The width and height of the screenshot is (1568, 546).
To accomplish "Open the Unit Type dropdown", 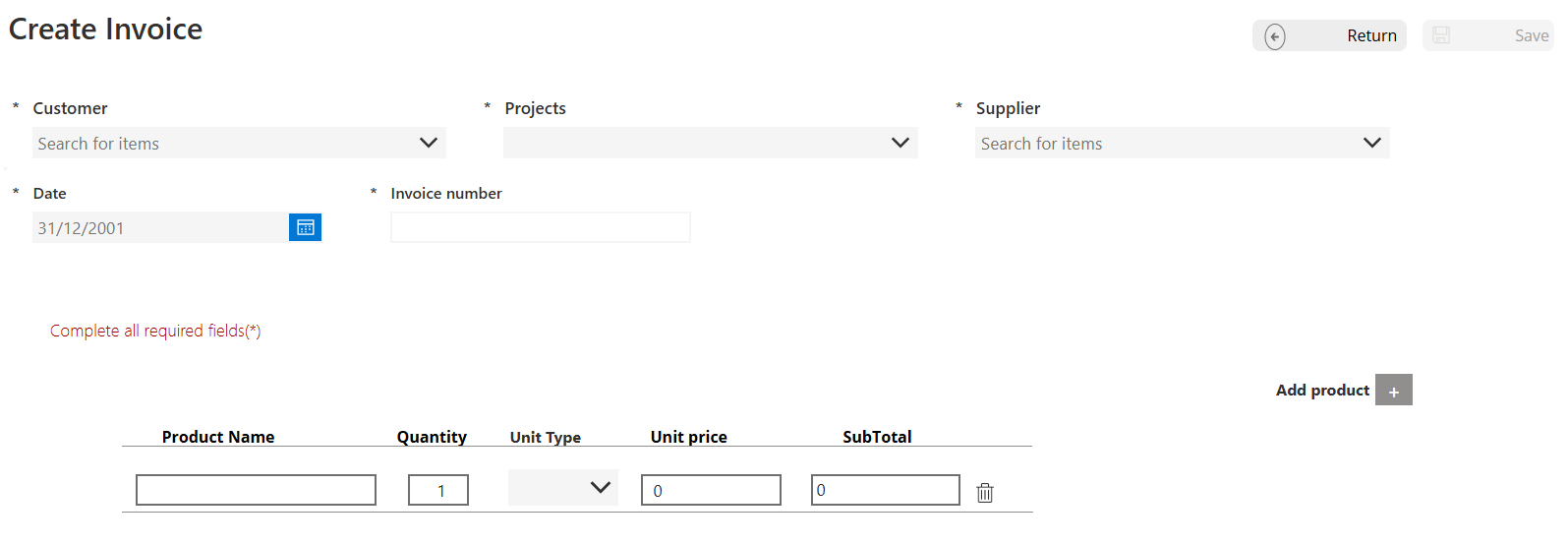I will pos(563,488).
